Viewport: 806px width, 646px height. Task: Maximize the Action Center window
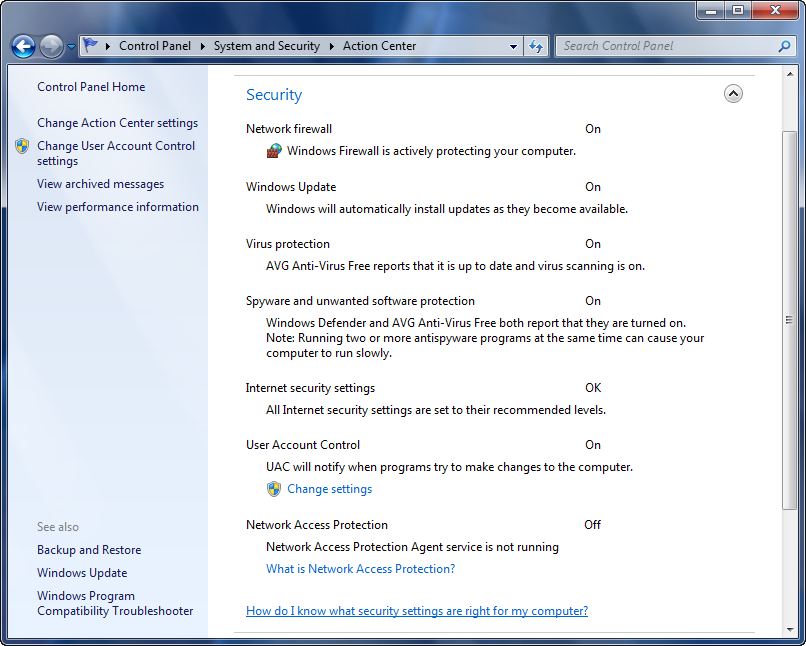(x=738, y=10)
